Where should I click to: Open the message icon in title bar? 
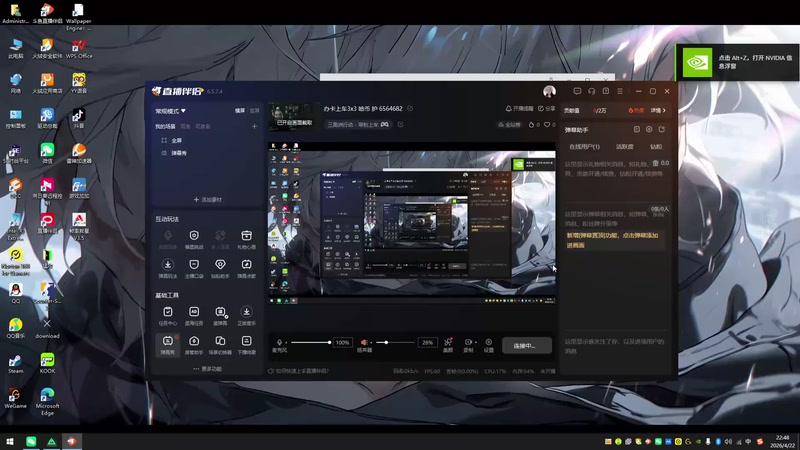pyautogui.click(x=577, y=91)
